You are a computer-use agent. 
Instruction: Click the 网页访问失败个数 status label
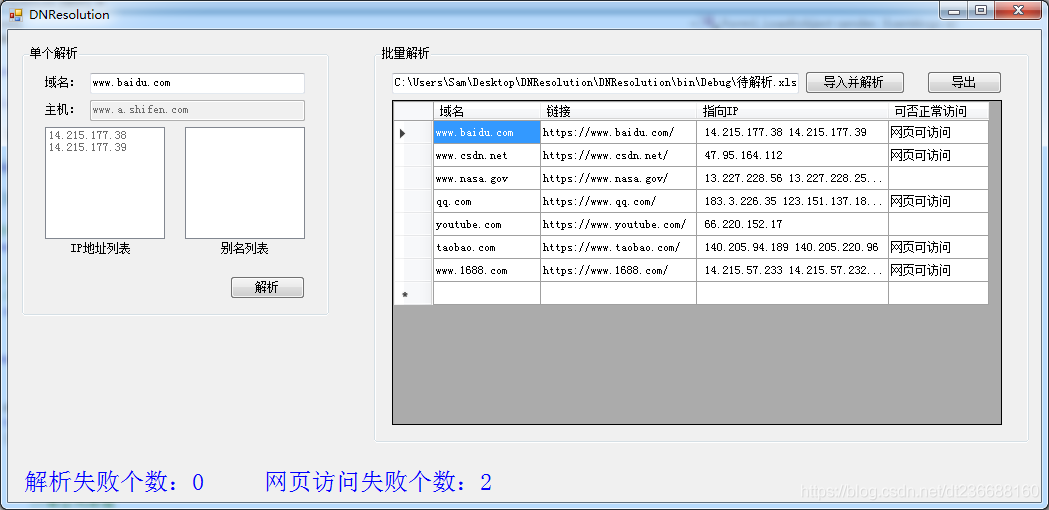(379, 482)
